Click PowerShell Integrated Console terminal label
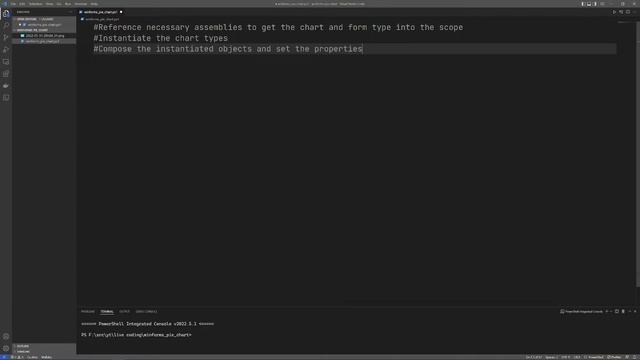This screenshot has height=360, width=640. click(582, 311)
